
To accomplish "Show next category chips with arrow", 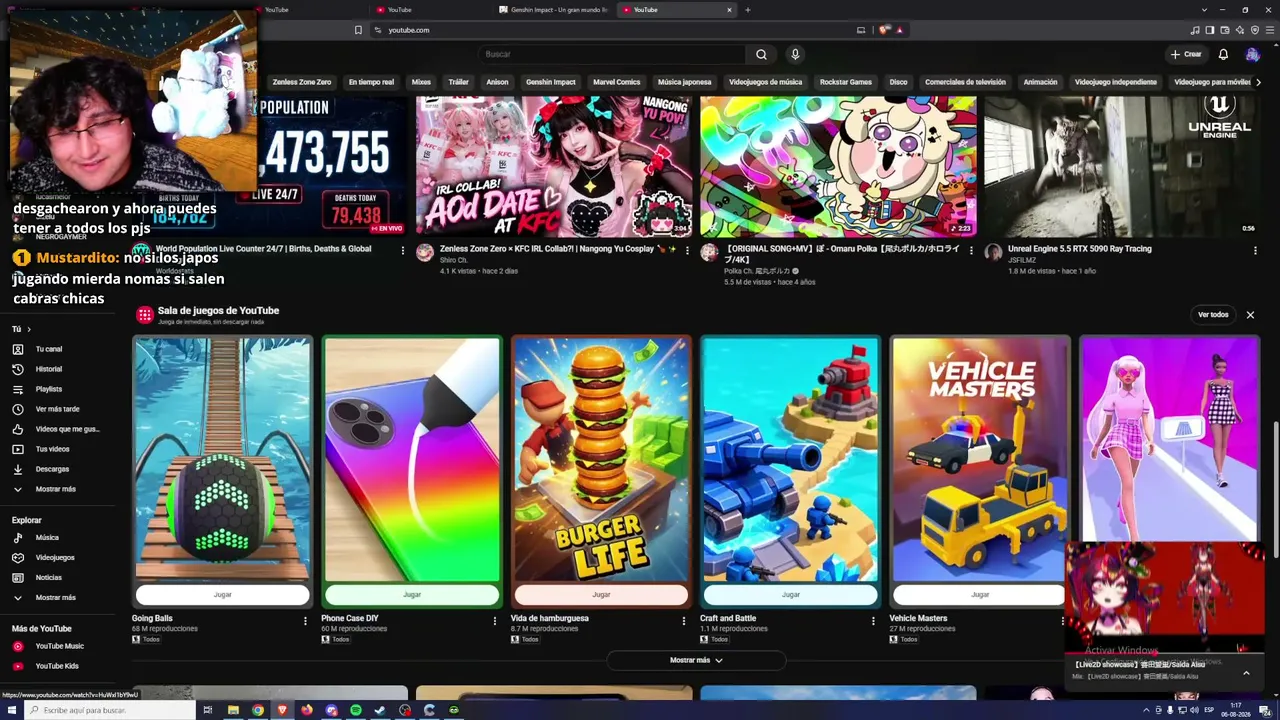I will 1258,82.
